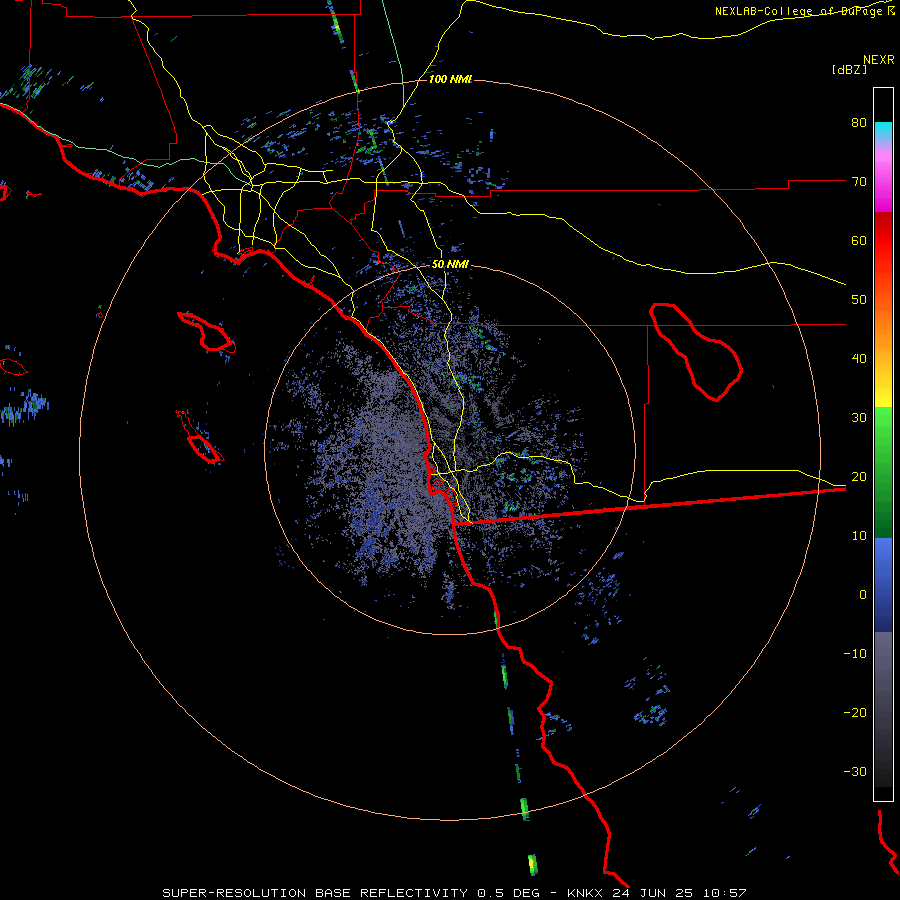Click the "100 NMI" range ring label

(x=450, y=79)
